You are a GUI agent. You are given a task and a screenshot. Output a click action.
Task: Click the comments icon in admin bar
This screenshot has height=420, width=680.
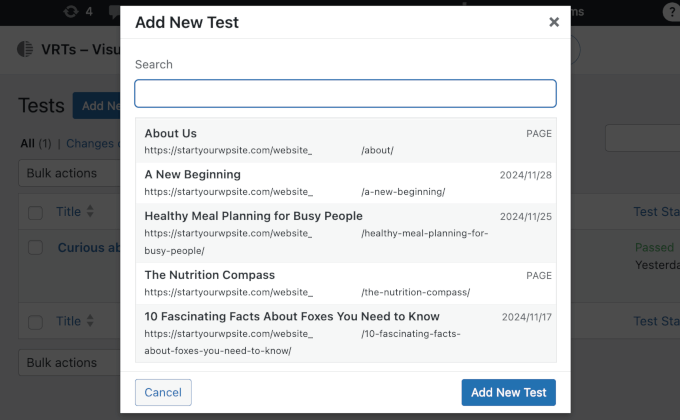113,11
